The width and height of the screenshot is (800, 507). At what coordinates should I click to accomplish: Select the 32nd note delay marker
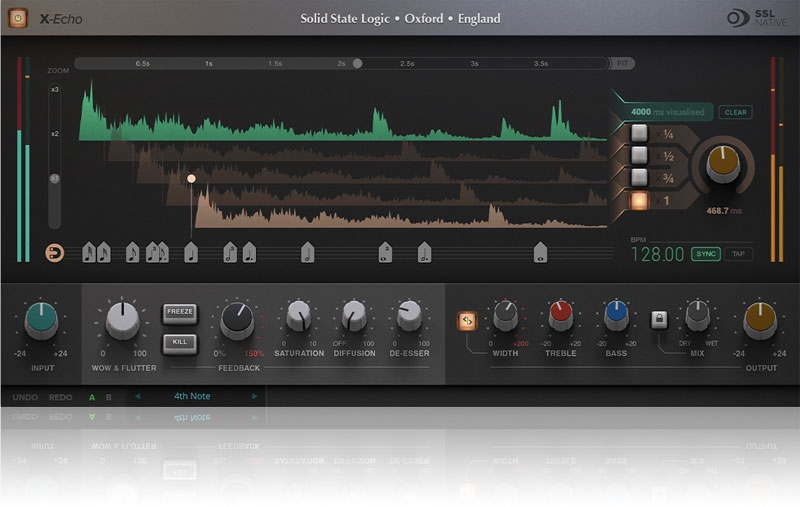pyautogui.click(x=89, y=252)
